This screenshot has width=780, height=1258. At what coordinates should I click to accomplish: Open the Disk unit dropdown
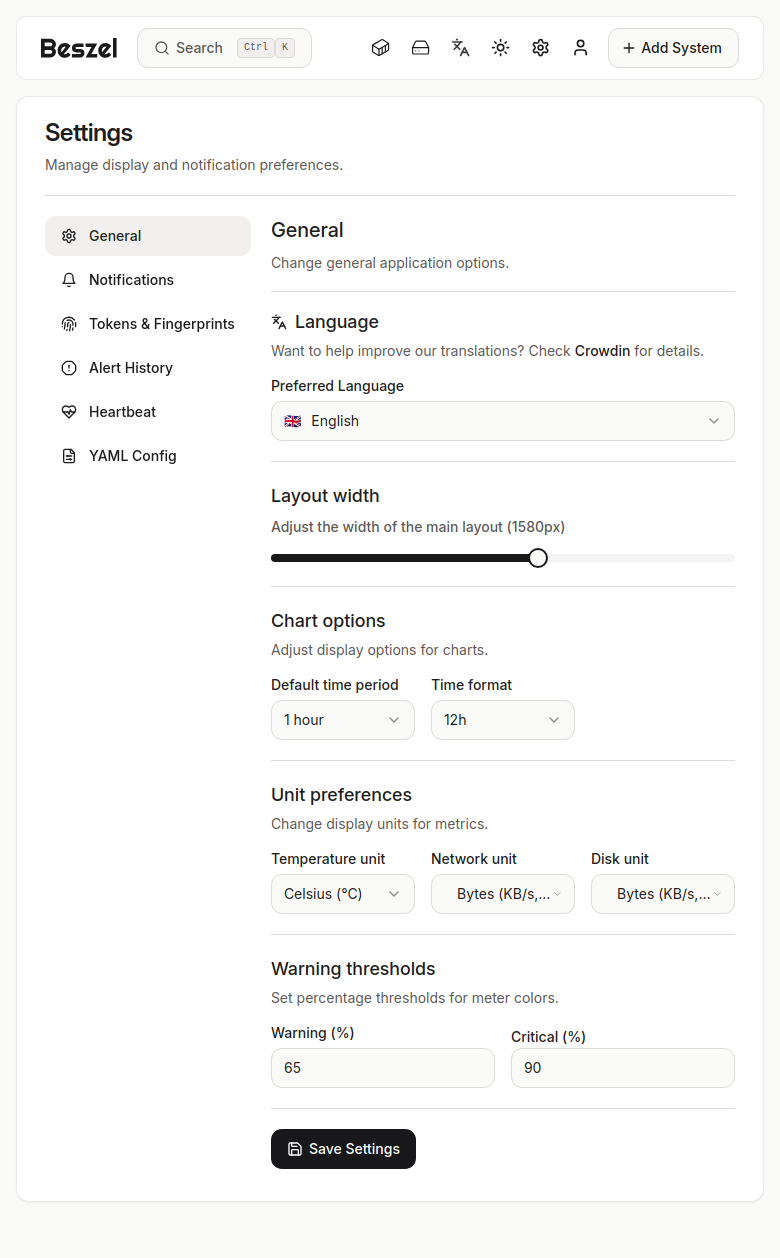click(x=663, y=894)
